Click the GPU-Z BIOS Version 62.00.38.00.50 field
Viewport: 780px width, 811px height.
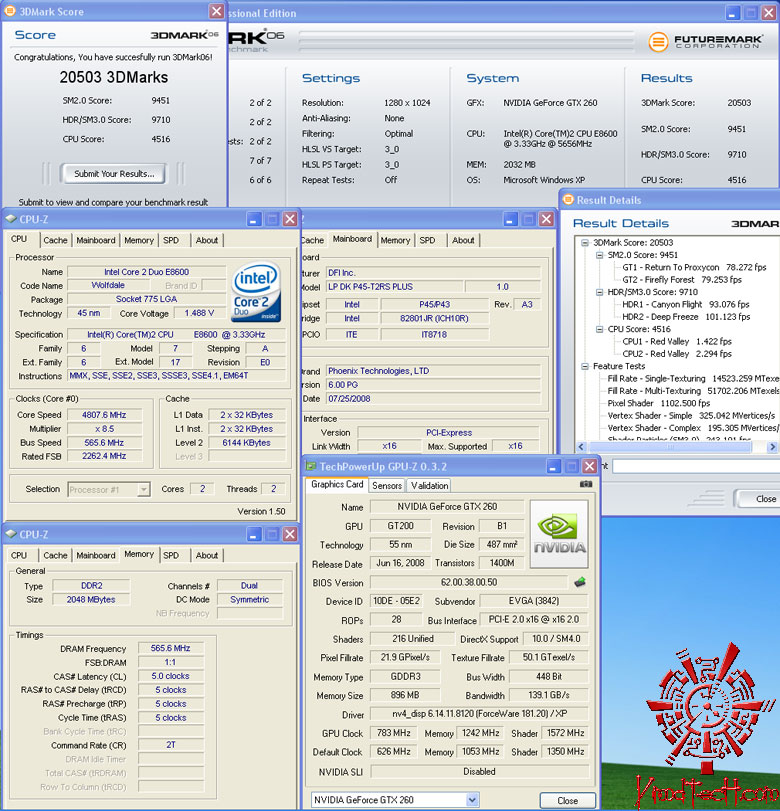pos(469,582)
